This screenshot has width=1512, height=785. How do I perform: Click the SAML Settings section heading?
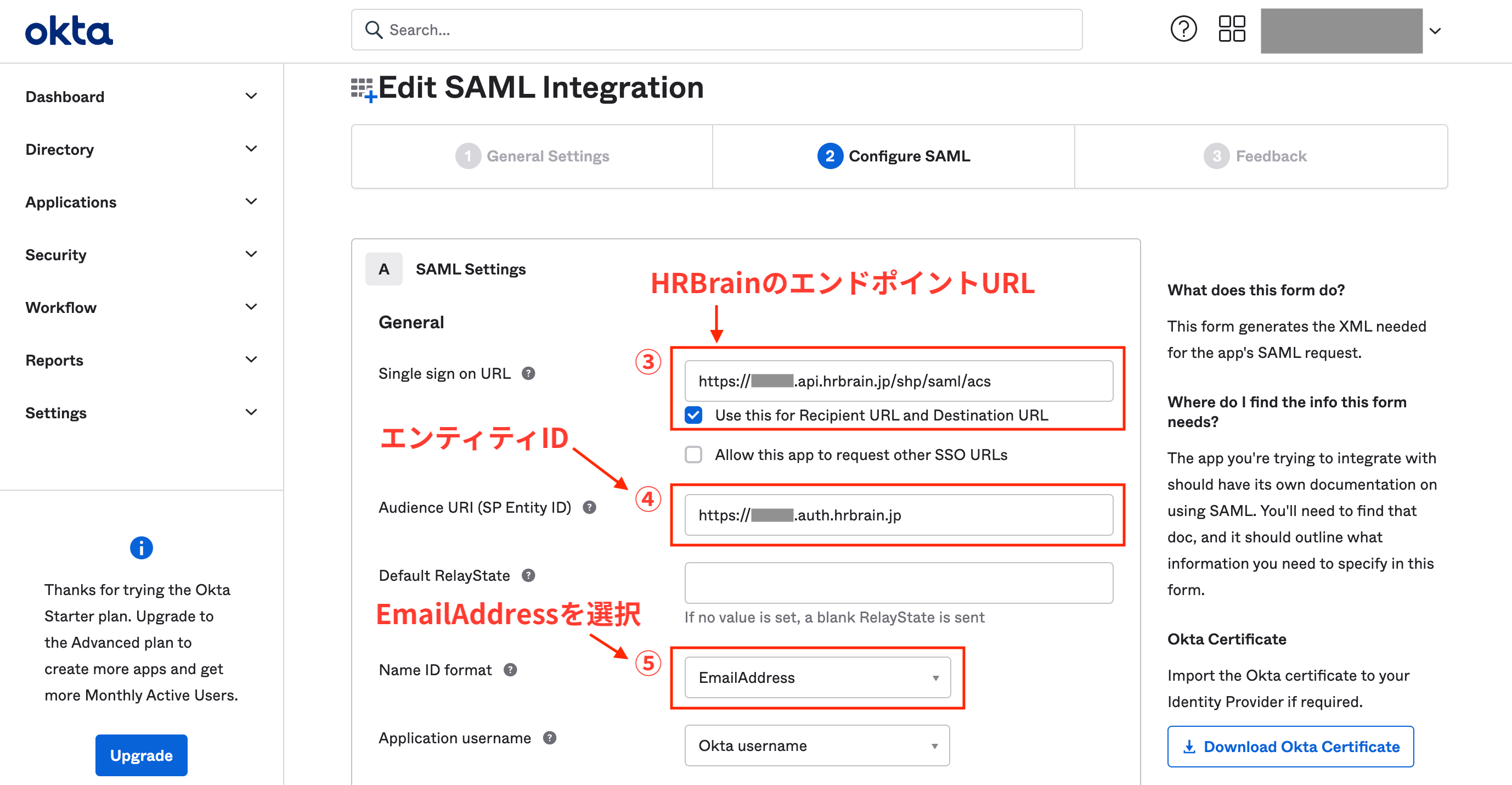[471, 269]
